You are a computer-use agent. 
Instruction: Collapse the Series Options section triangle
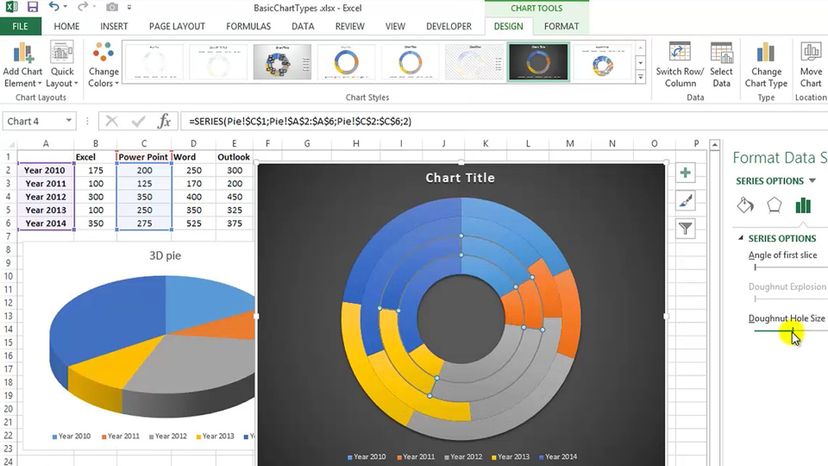pos(741,238)
